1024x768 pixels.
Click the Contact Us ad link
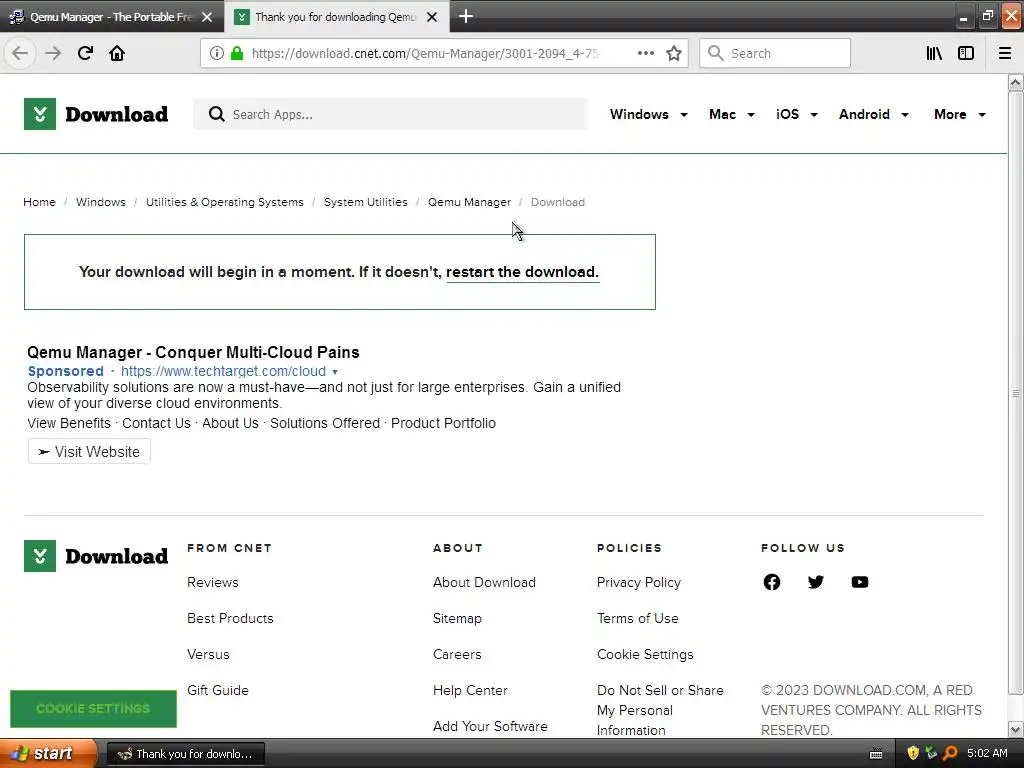click(156, 423)
